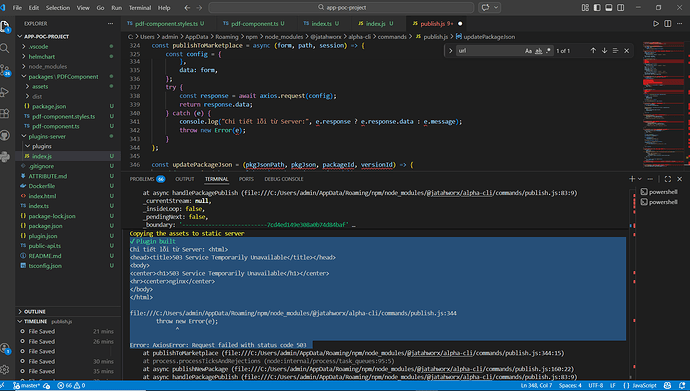
Task: Go to the previous find match
Action: pos(593,51)
